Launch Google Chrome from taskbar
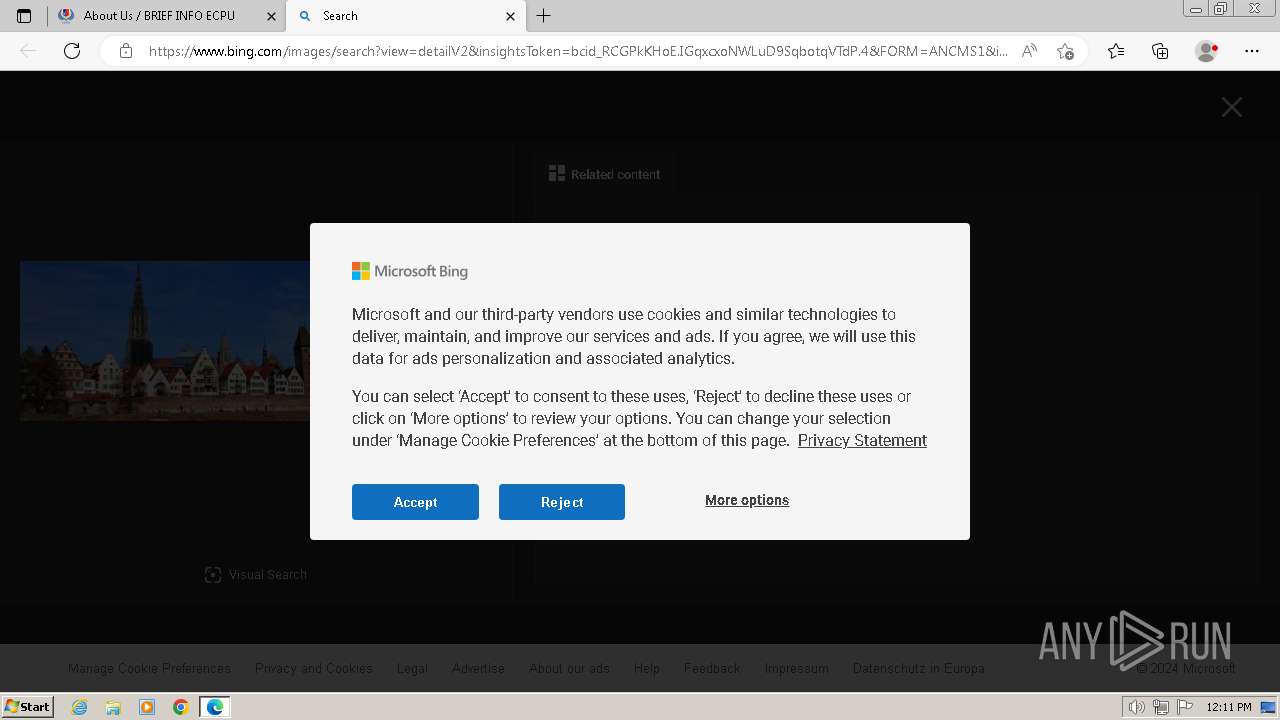The height and width of the screenshot is (720, 1280). (x=181, y=707)
